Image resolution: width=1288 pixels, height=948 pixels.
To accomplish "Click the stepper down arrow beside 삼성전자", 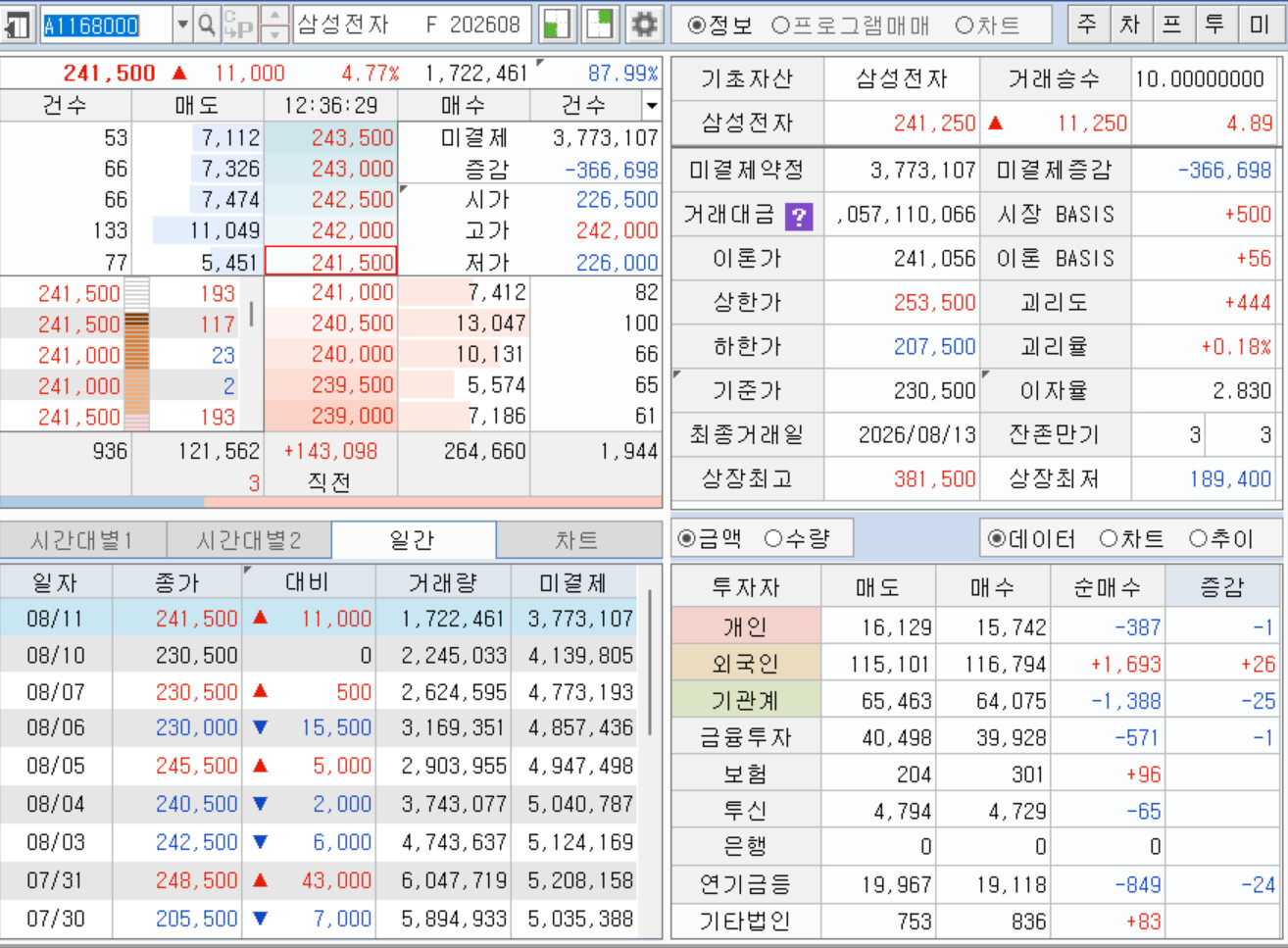I will click(275, 33).
